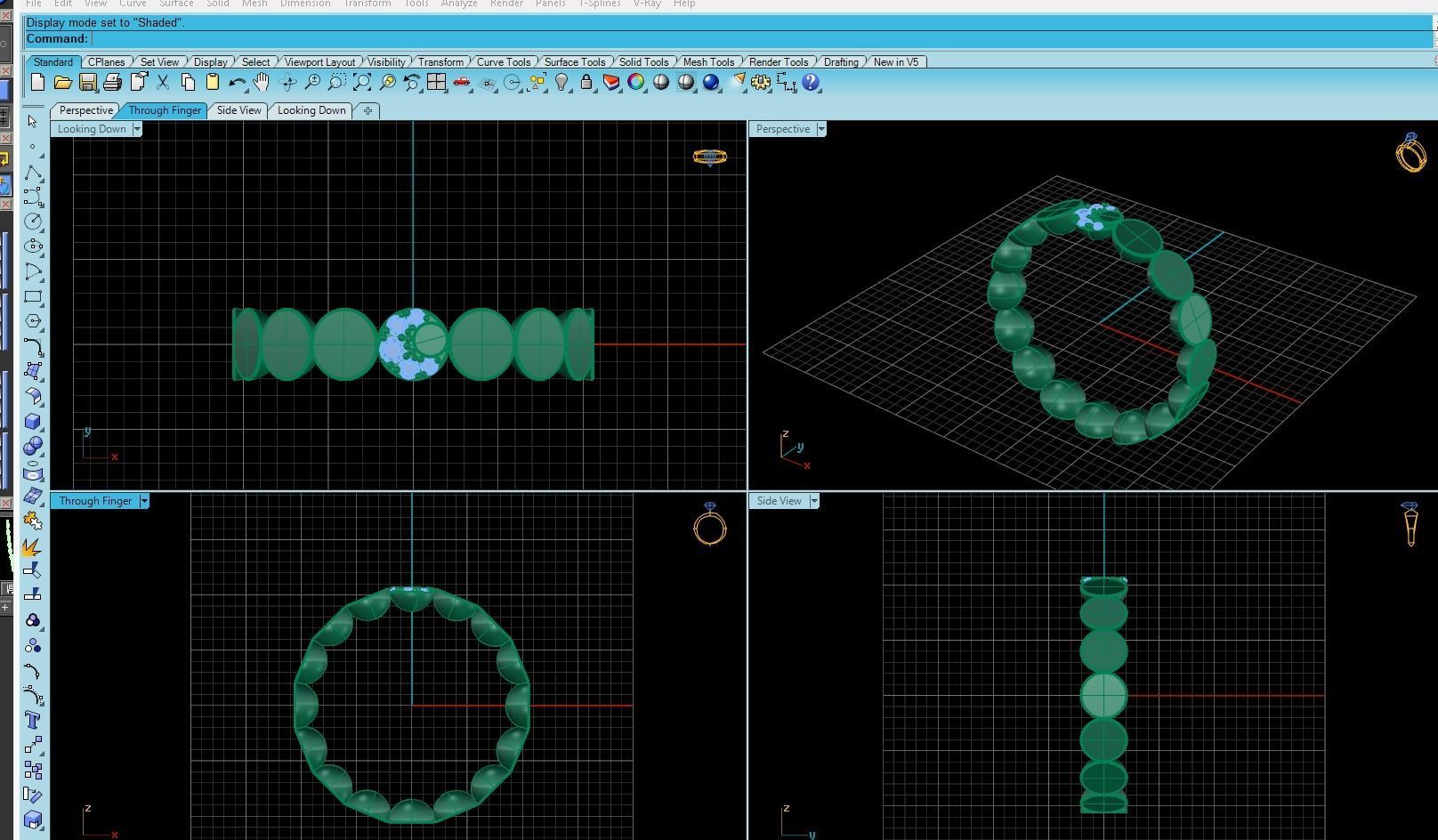Click the Explode icon in sidebar
The width and height of the screenshot is (1438, 840).
click(x=33, y=545)
